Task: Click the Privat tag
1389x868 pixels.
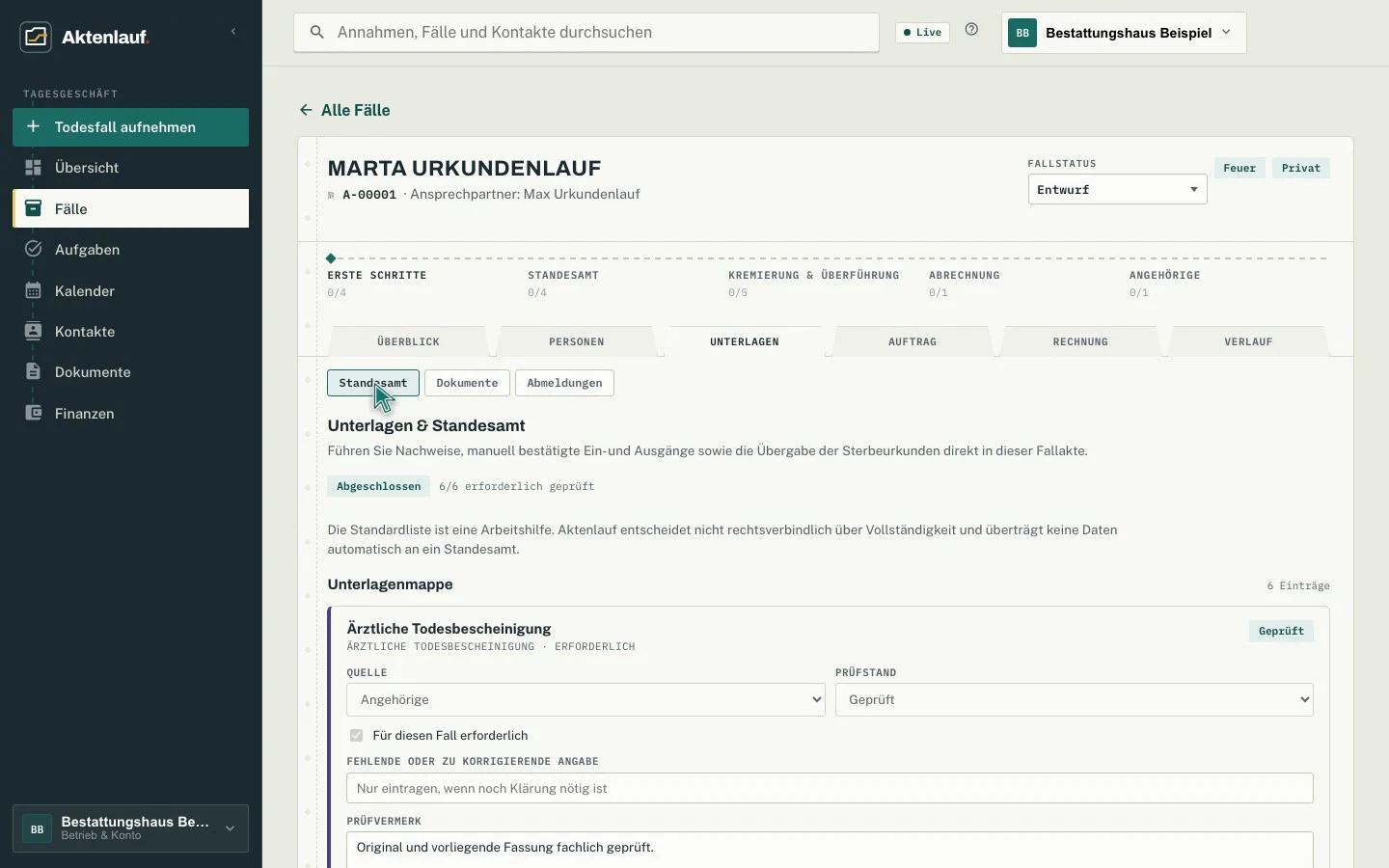Action: pyautogui.click(x=1301, y=168)
